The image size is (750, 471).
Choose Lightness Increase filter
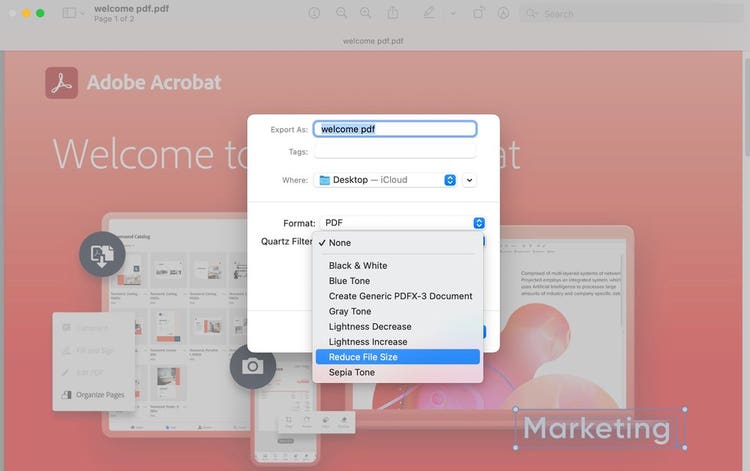click(397, 342)
